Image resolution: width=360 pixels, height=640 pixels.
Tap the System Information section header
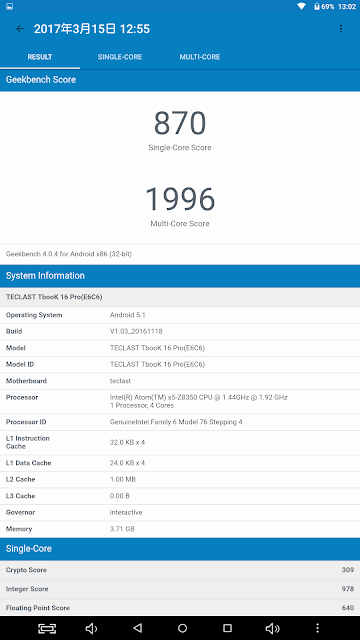[180, 276]
